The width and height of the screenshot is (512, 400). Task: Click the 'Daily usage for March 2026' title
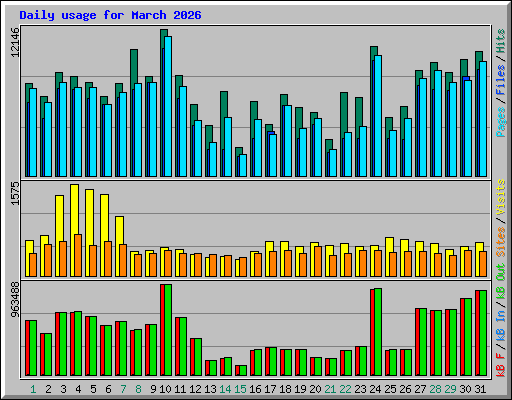(110, 15)
